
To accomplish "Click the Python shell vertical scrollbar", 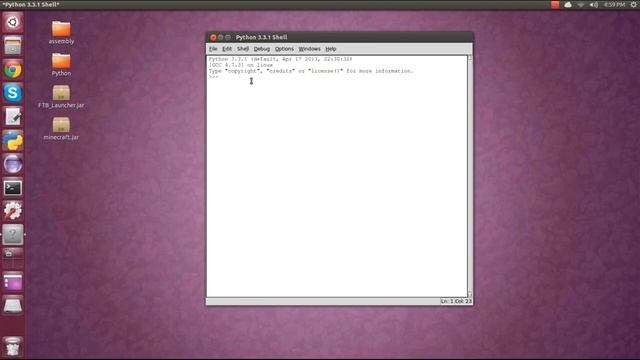I will (470, 176).
